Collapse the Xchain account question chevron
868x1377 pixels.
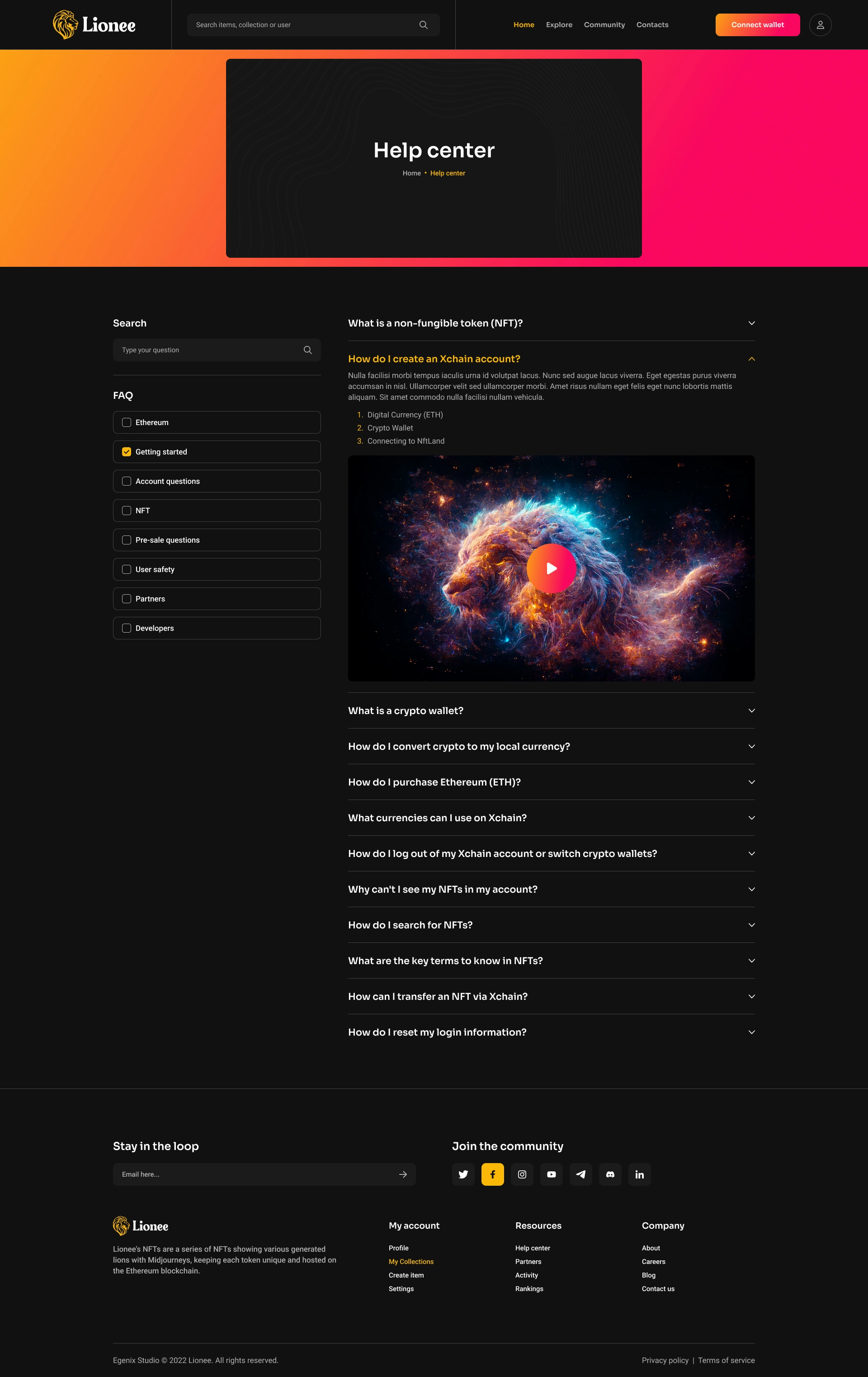pyautogui.click(x=751, y=359)
